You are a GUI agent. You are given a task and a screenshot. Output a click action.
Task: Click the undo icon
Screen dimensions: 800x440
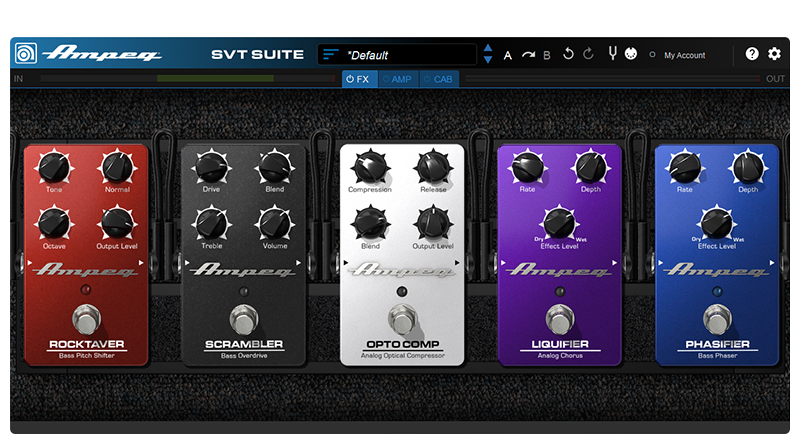[x=568, y=54]
